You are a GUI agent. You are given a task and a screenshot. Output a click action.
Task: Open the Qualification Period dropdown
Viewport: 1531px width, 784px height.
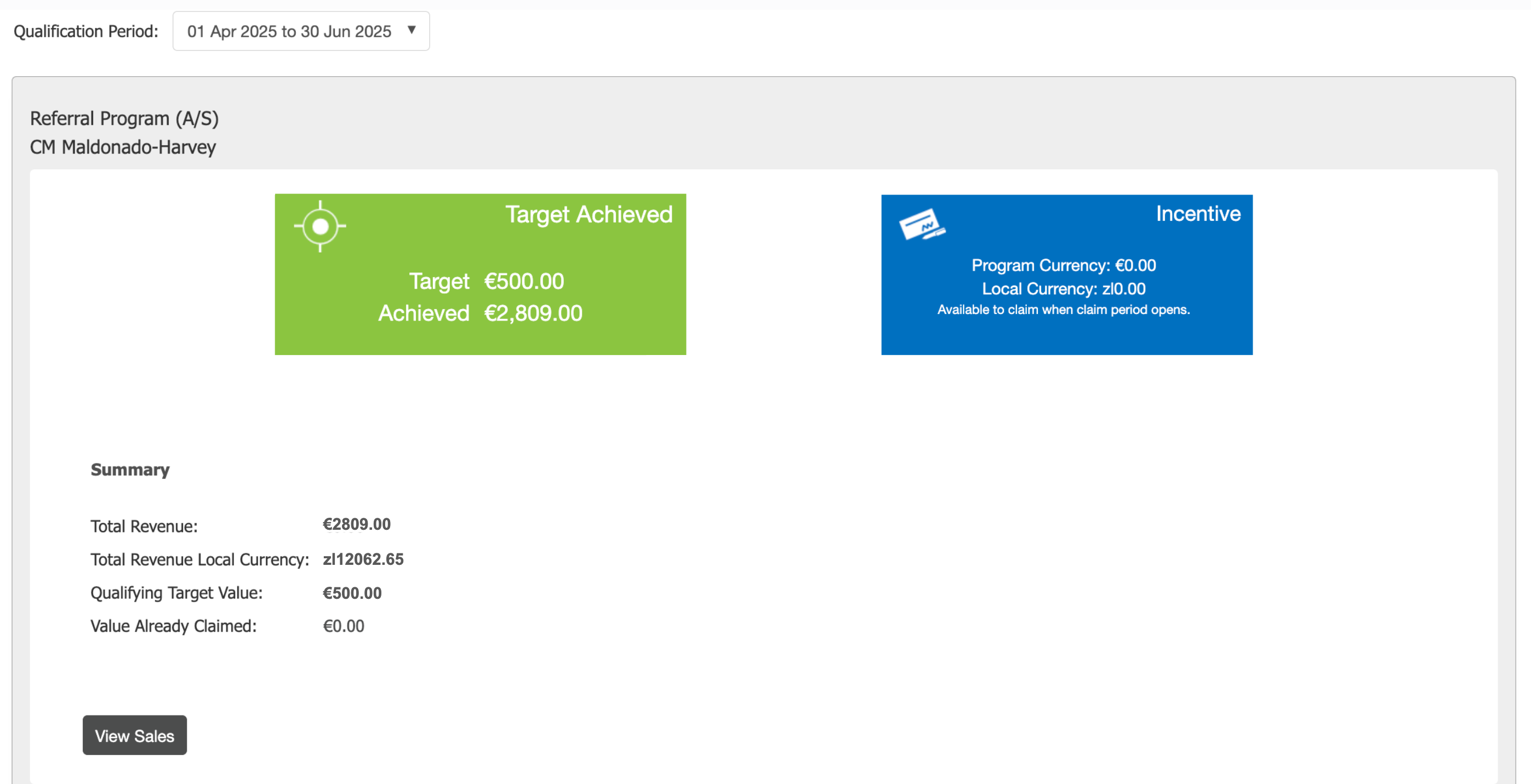tap(301, 31)
